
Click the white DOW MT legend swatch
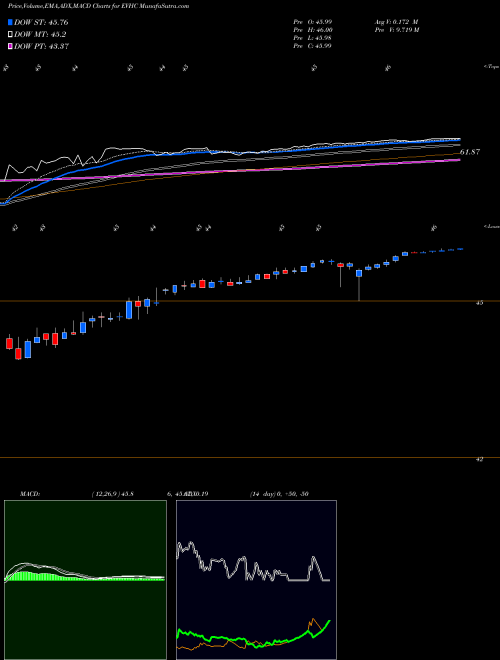(x=10, y=35)
